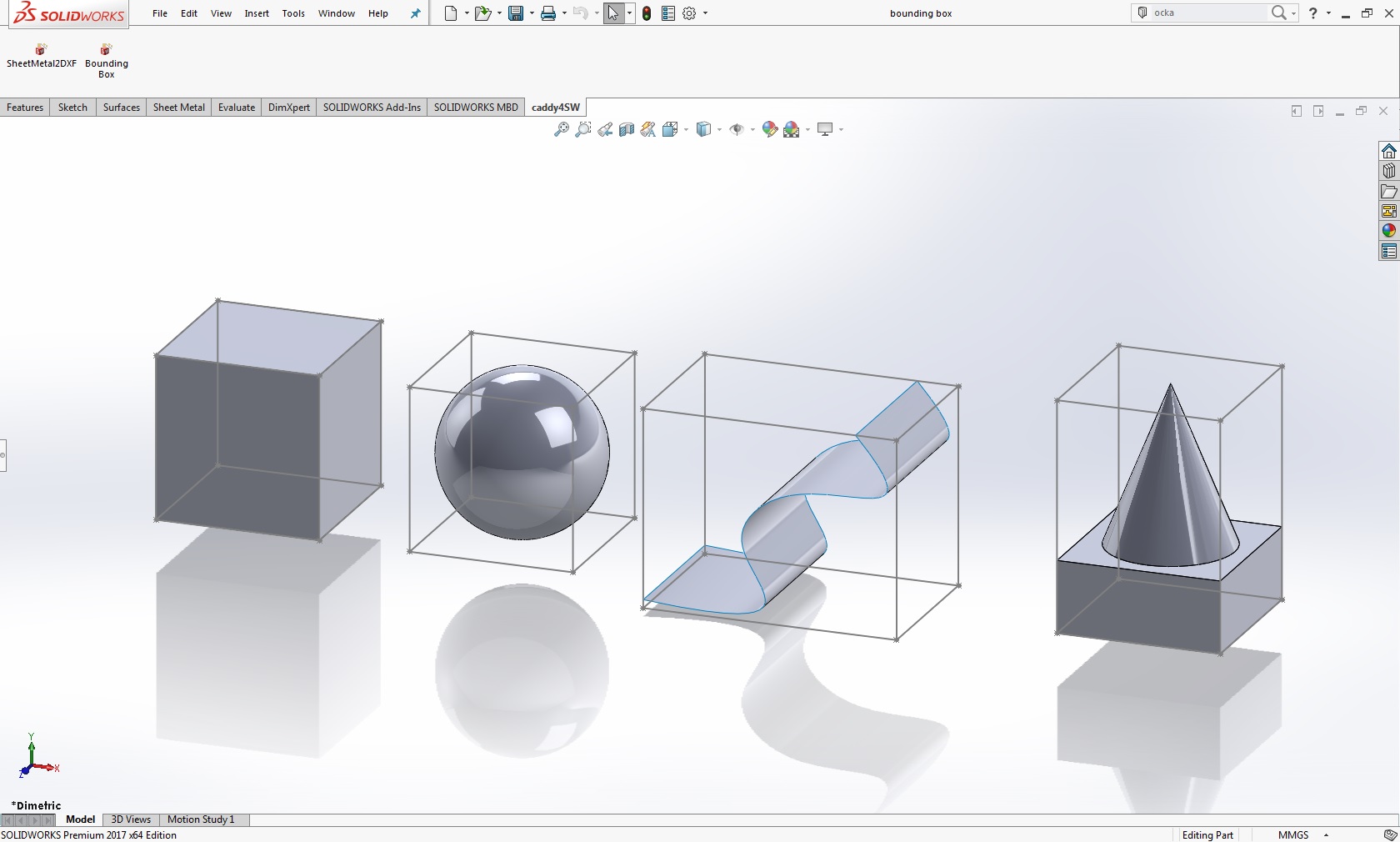Click Edit Appearance in the view toolbar

click(x=769, y=129)
